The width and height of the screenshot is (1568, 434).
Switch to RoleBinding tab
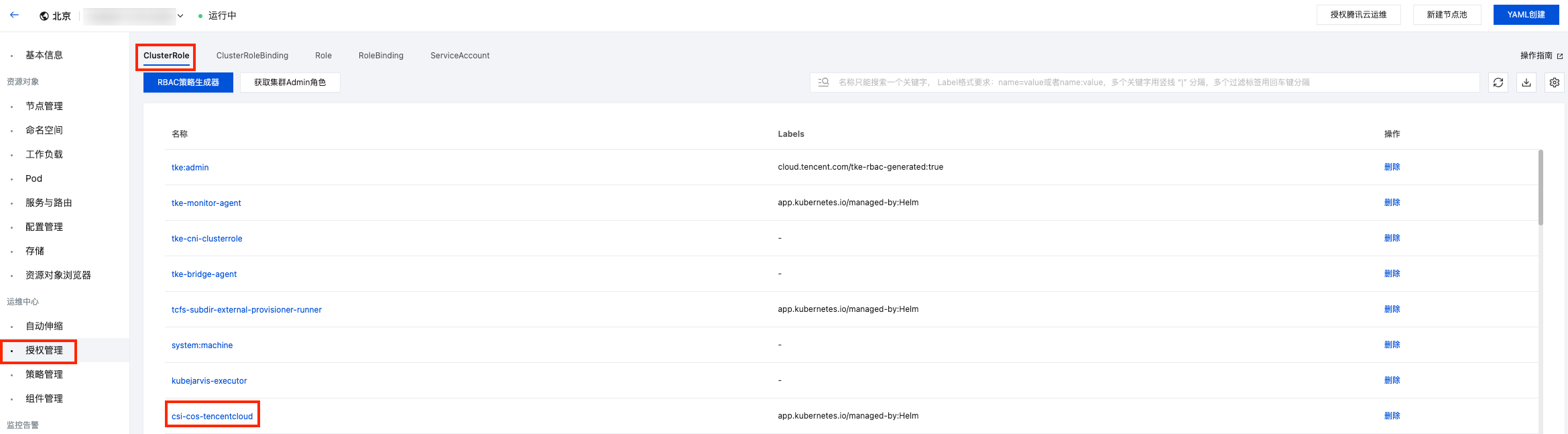[x=381, y=56]
